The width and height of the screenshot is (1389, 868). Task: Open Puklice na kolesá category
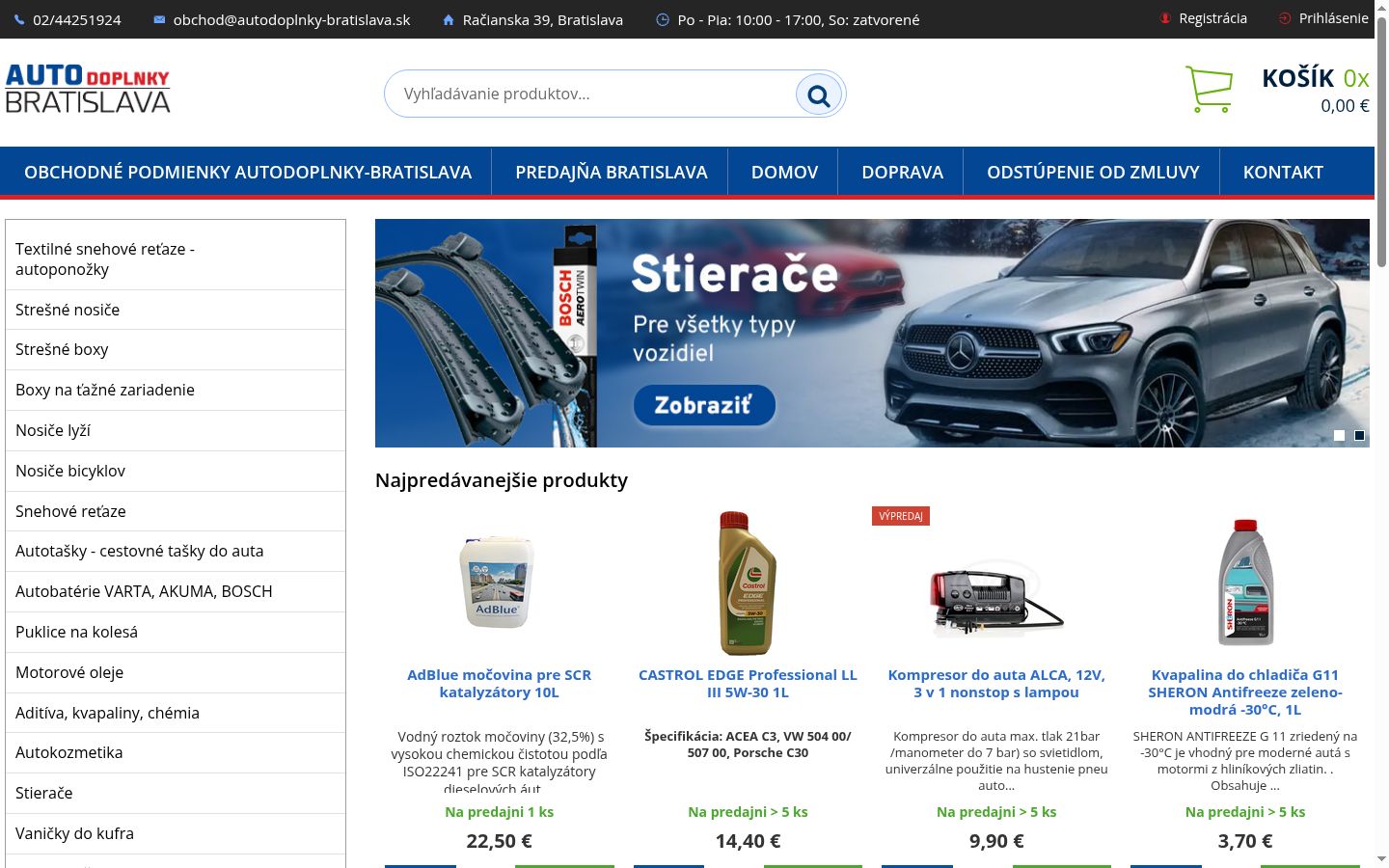point(176,632)
